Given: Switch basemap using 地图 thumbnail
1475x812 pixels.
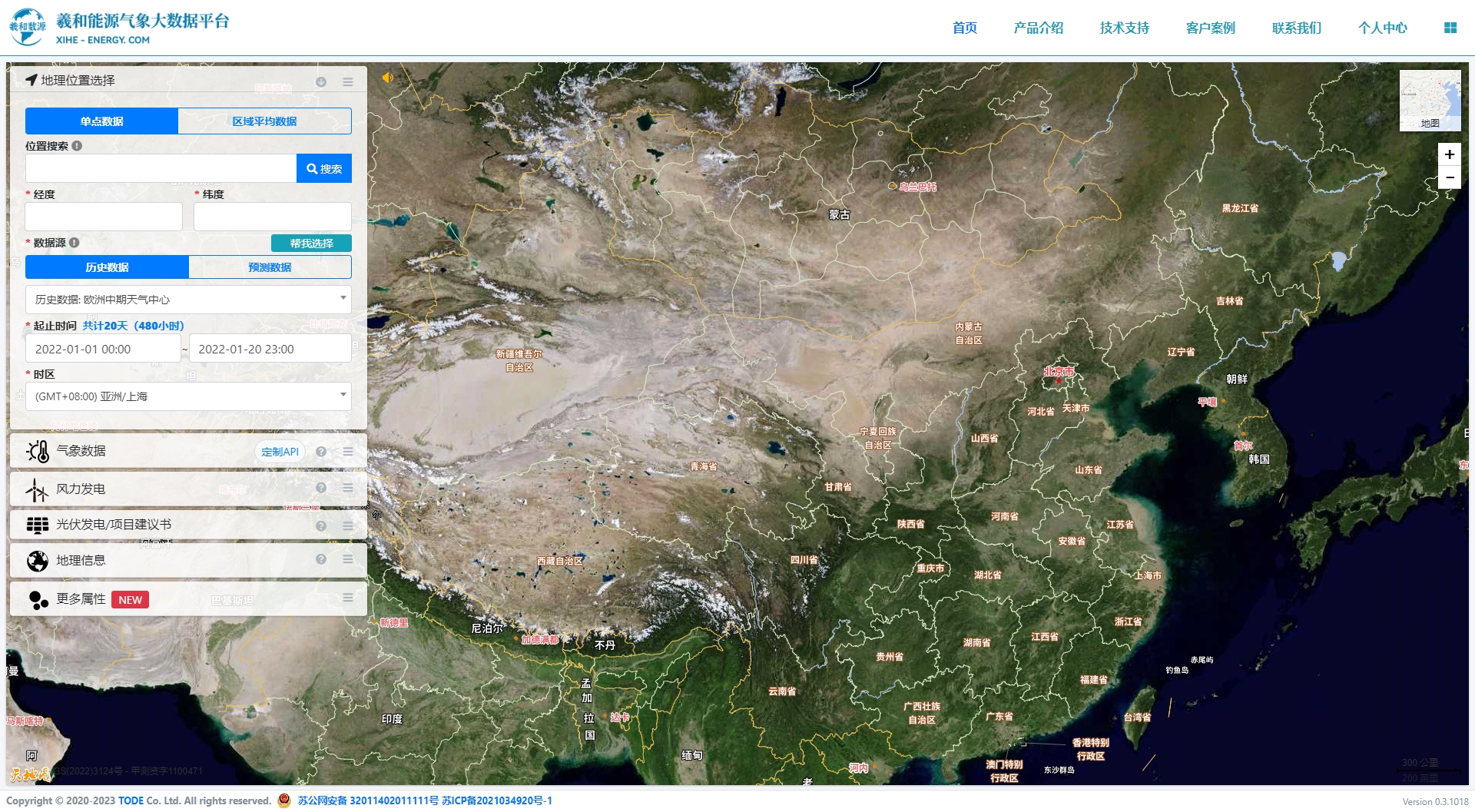Looking at the screenshot, I should tap(1430, 101).
